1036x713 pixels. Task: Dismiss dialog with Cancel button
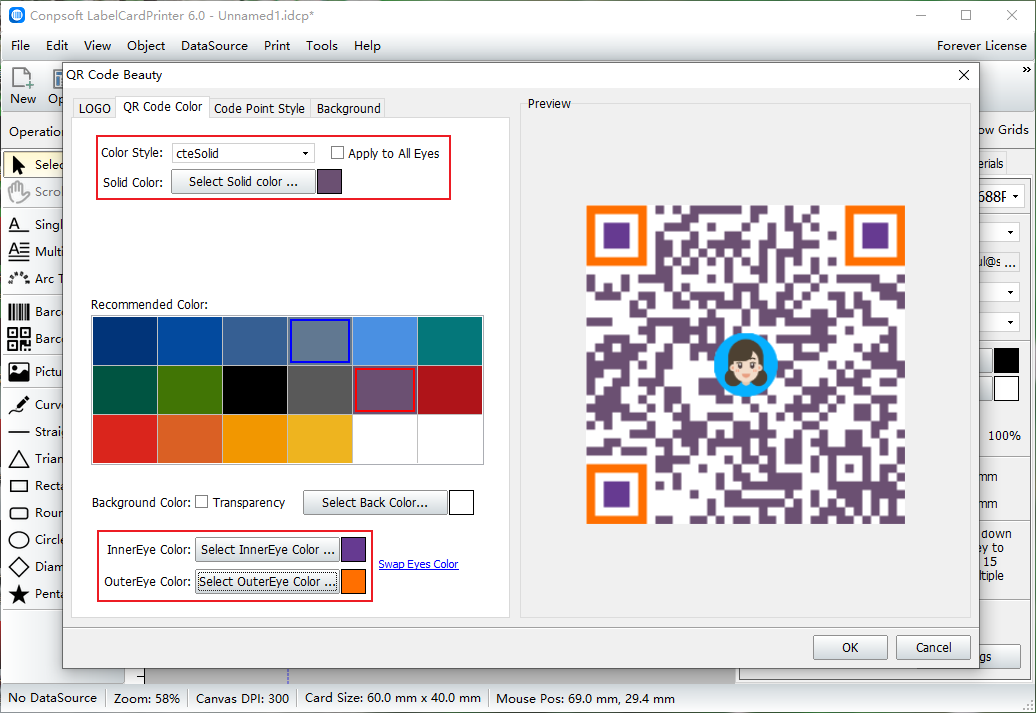[x=933, y=648]
